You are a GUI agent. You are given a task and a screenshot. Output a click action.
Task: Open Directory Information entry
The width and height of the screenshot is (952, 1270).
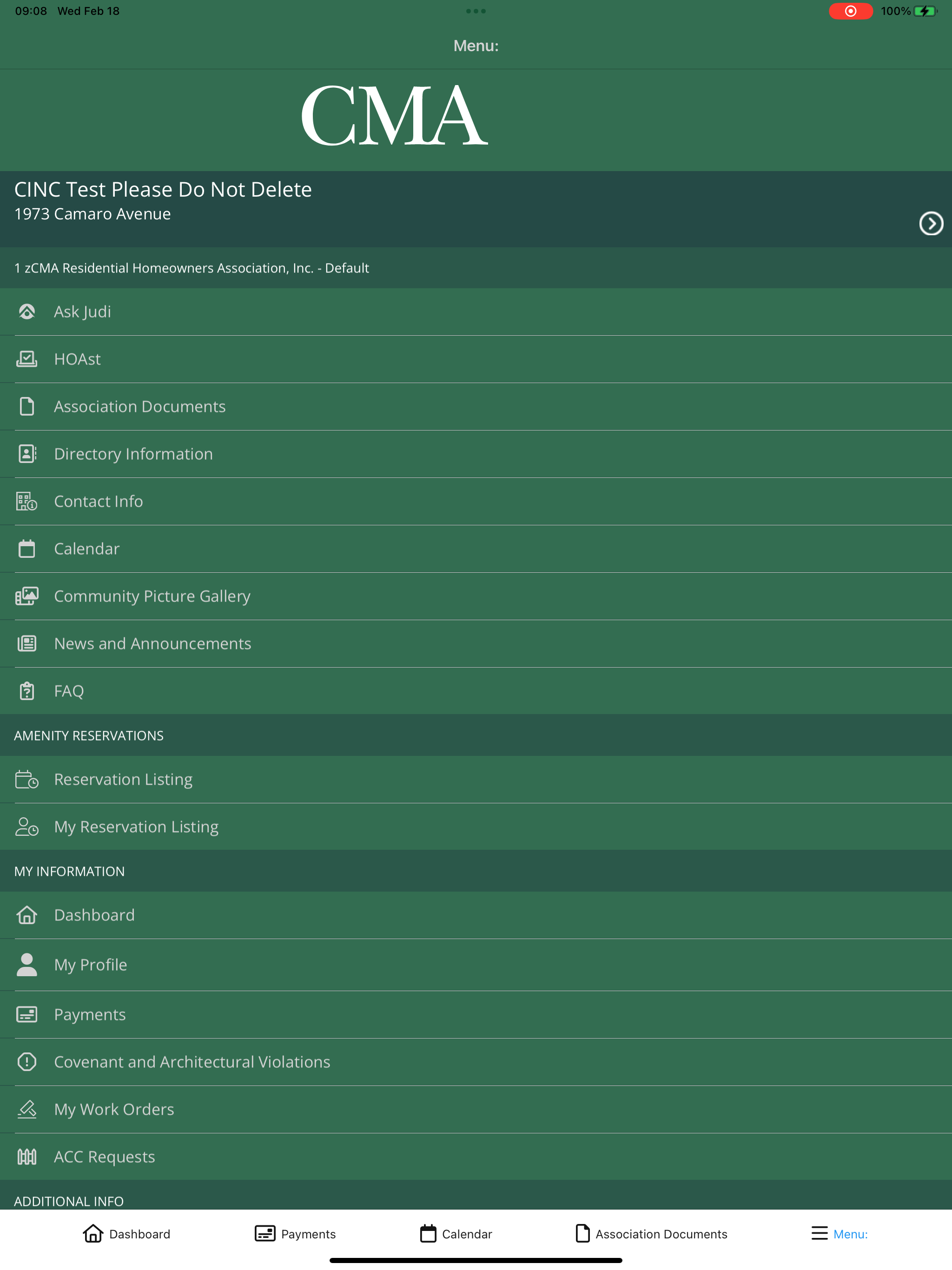pos(476,454)
